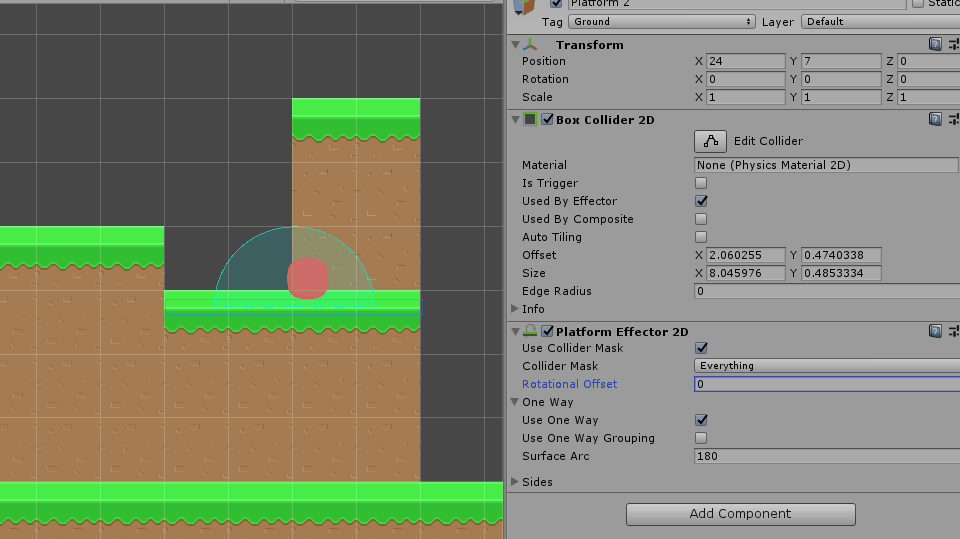Click the Platform Effector 2D component icon
The height and width of the screenshot is (539, 960).
[x=531, y=331]
